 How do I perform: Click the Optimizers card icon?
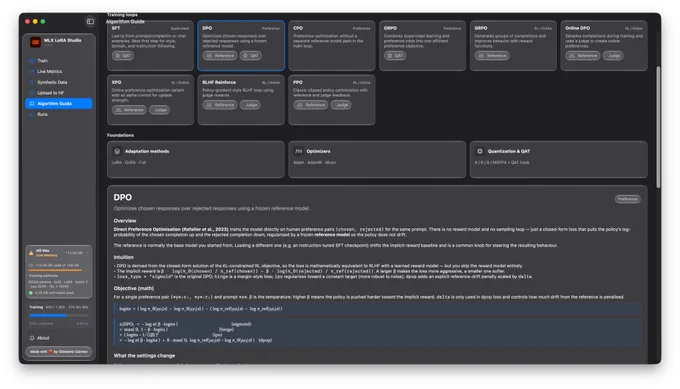pyautogui.click(x=298, y=151)
